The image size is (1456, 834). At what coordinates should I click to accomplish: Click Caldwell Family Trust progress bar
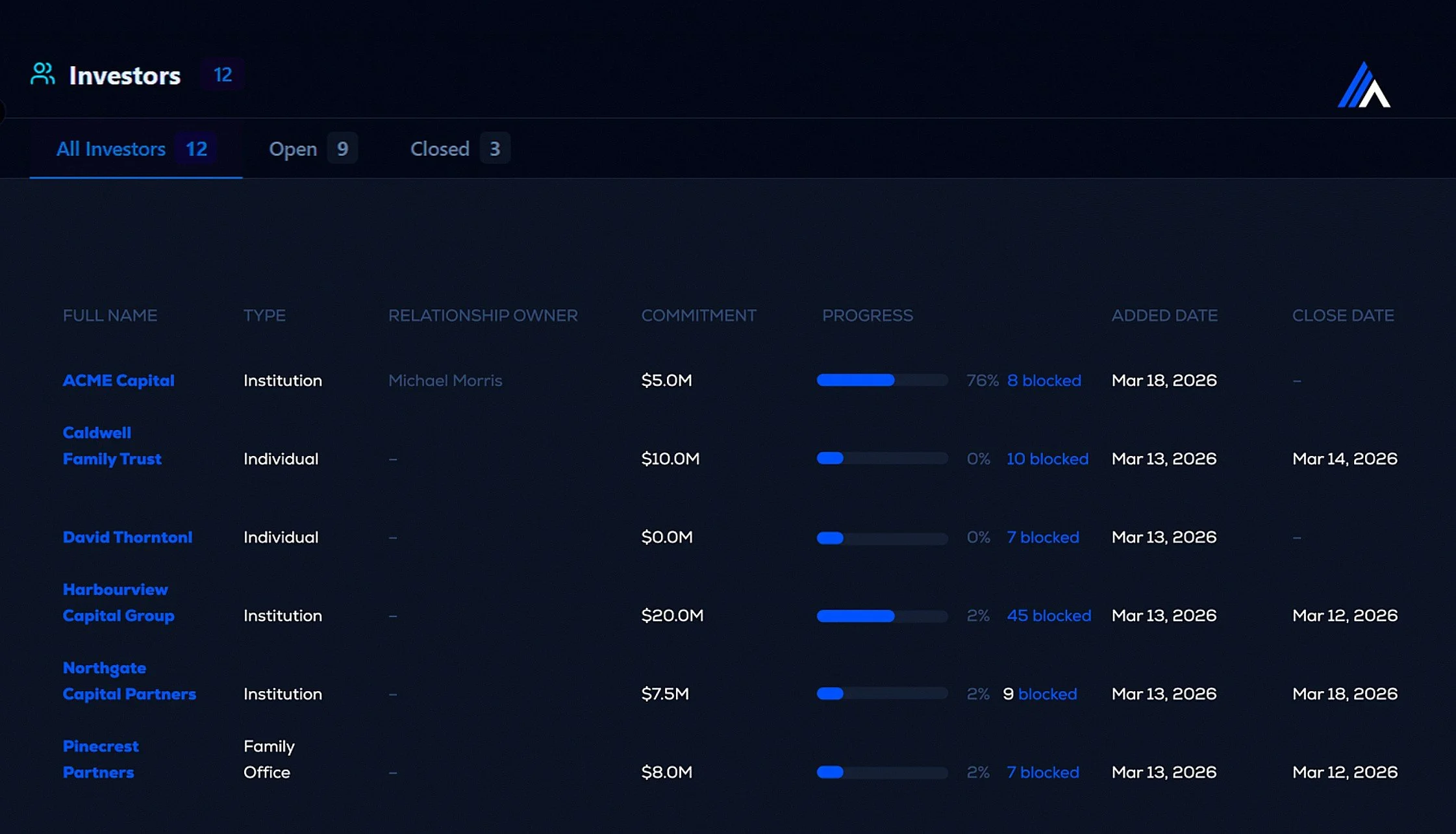[882, 459]
